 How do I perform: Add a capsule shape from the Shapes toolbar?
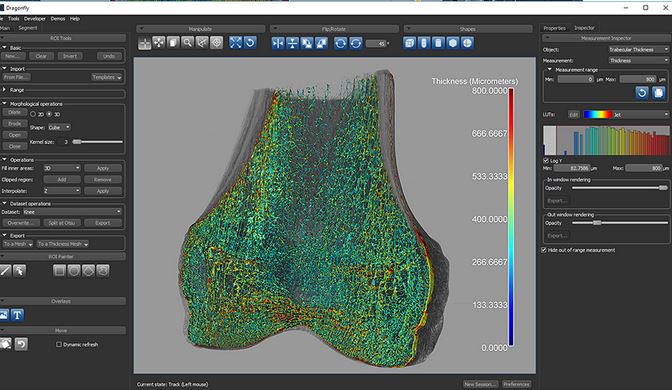424,43
